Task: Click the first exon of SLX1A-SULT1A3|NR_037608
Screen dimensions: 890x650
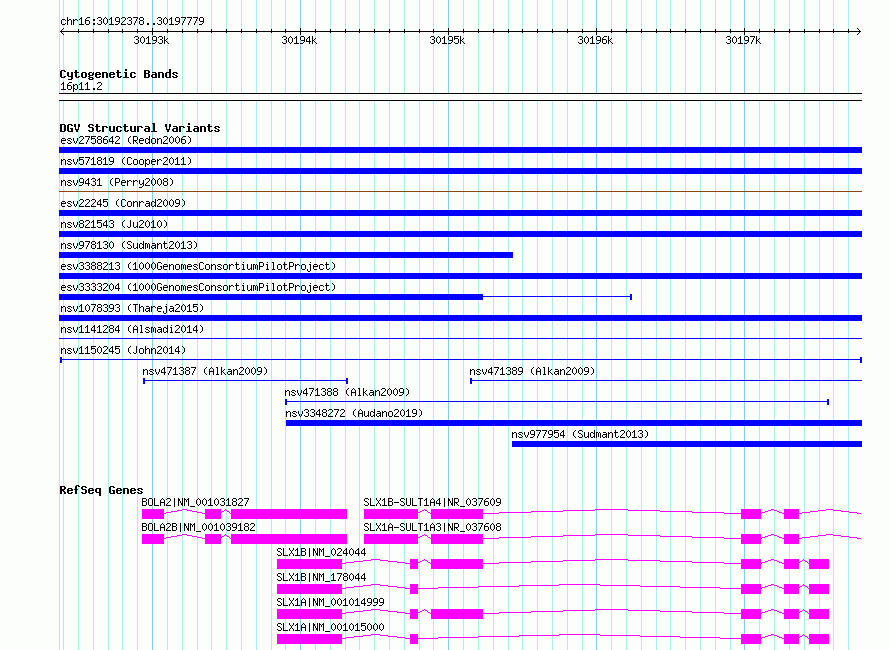Action: pos(391,539)
